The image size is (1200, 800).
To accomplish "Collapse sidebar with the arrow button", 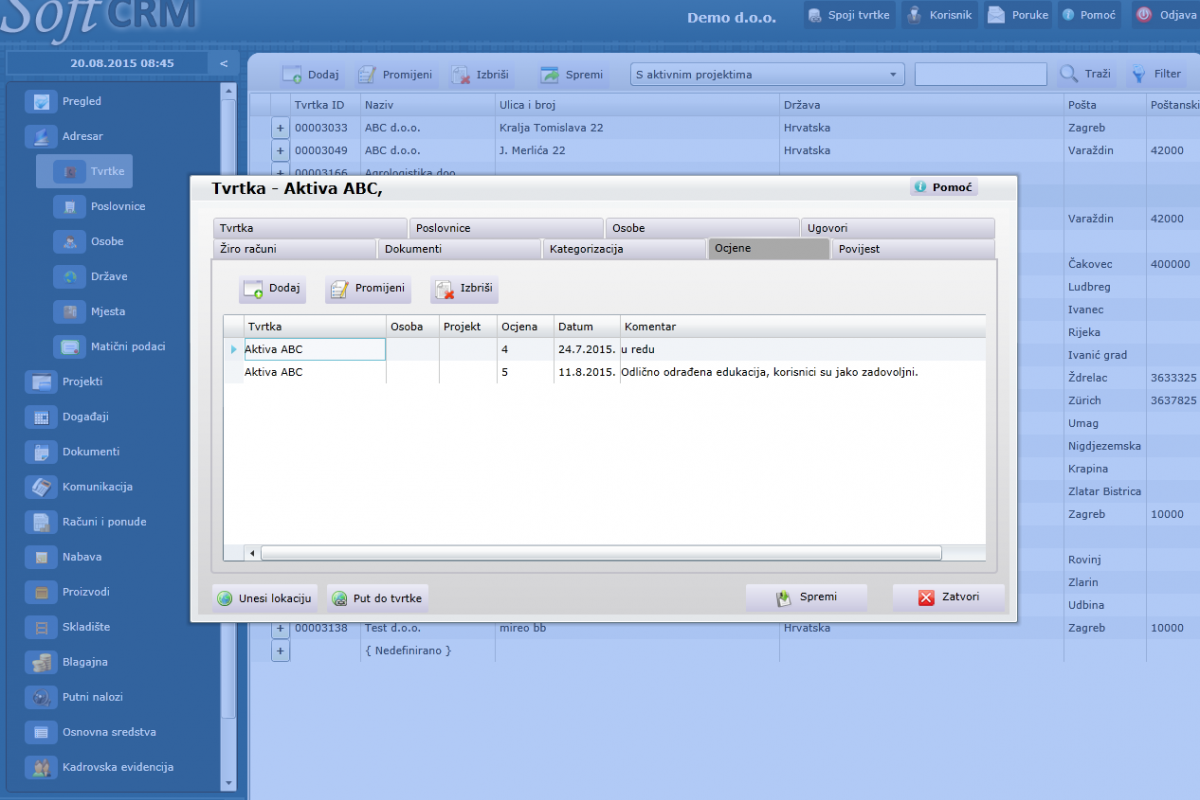I will (224, 63).
